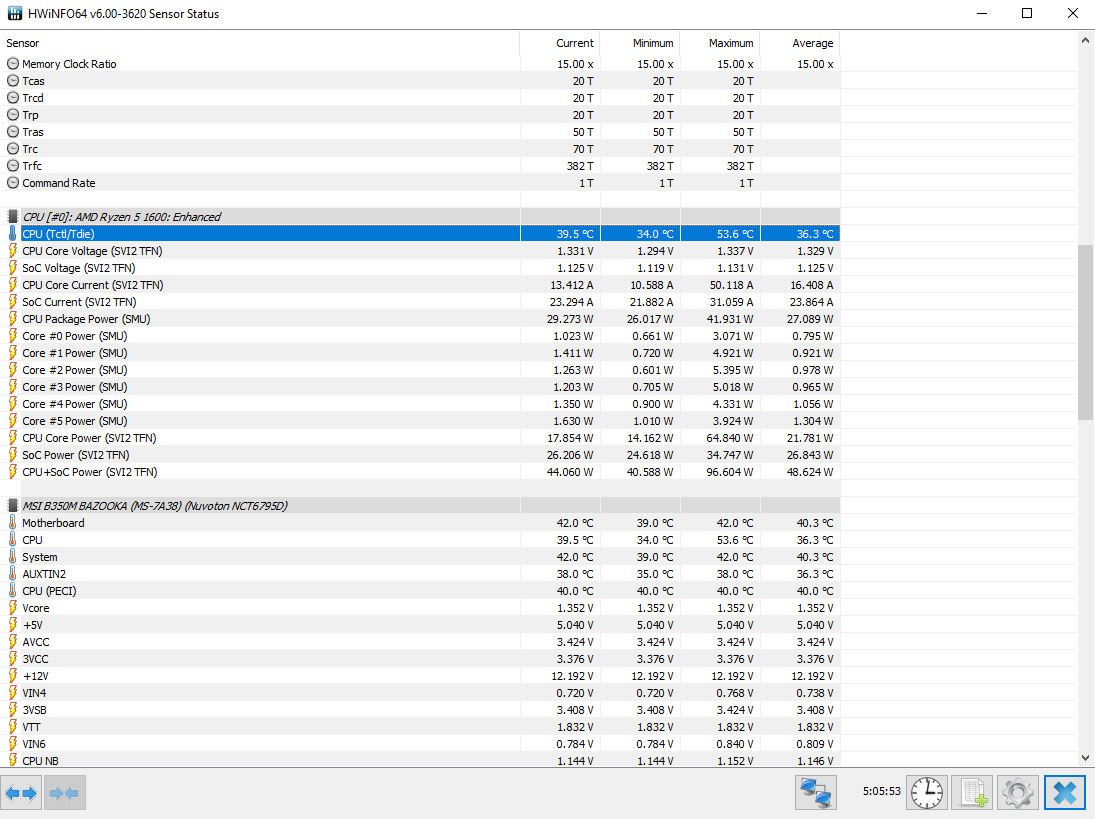Click the Sensor column header

click(260, 43)
